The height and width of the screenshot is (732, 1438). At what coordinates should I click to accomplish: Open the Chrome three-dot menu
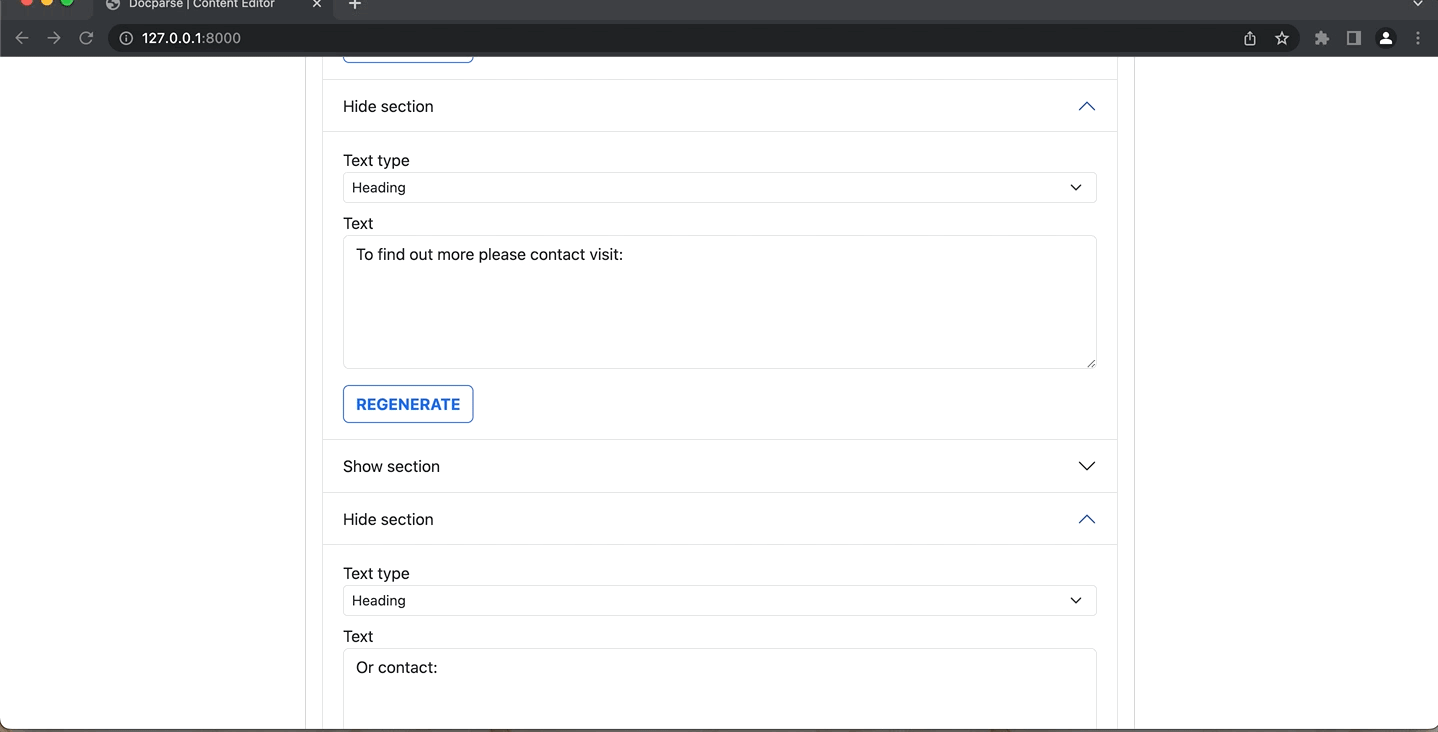click(1417, 38)
